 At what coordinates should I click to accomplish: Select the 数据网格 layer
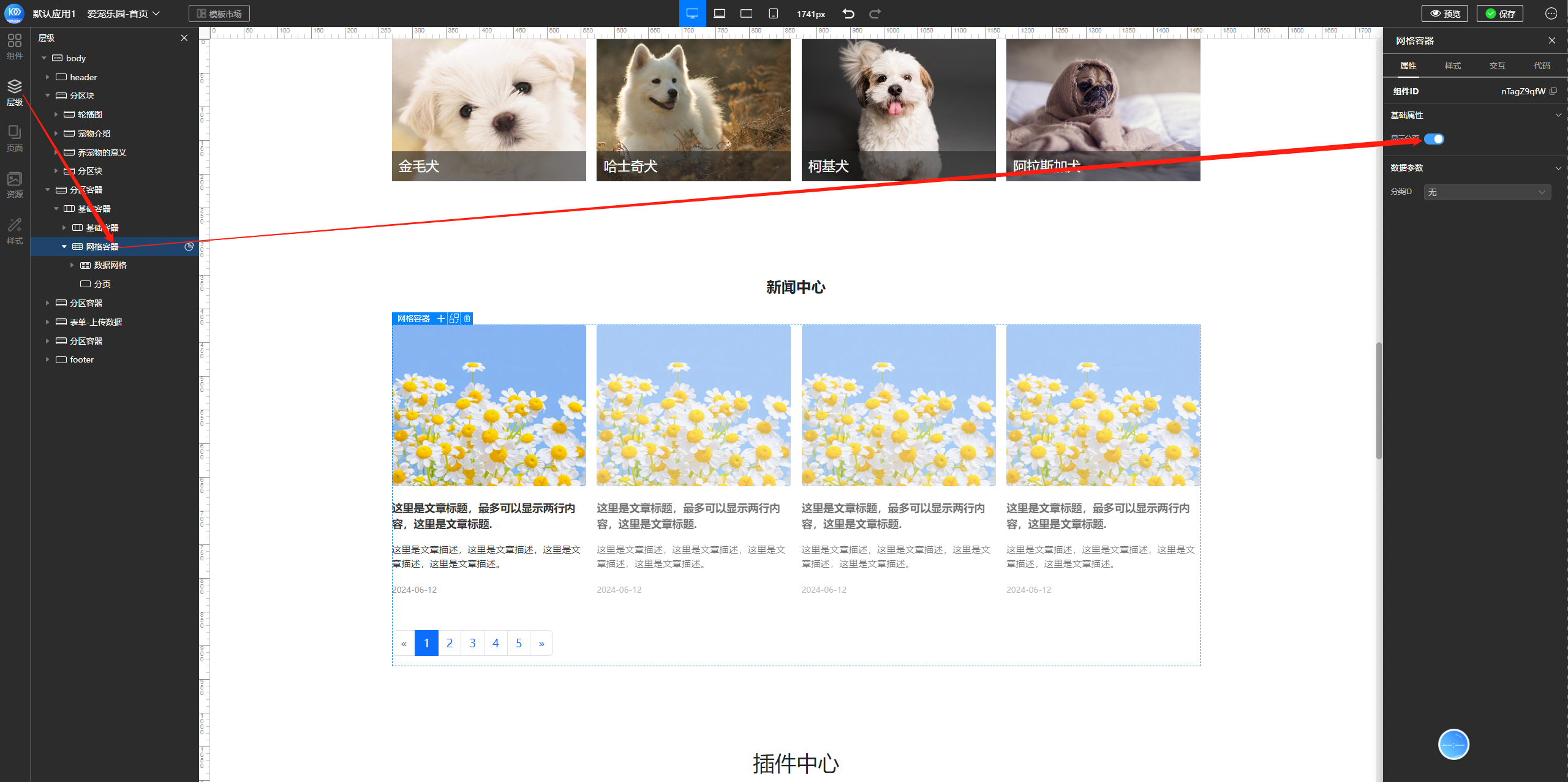pos(110,265)
